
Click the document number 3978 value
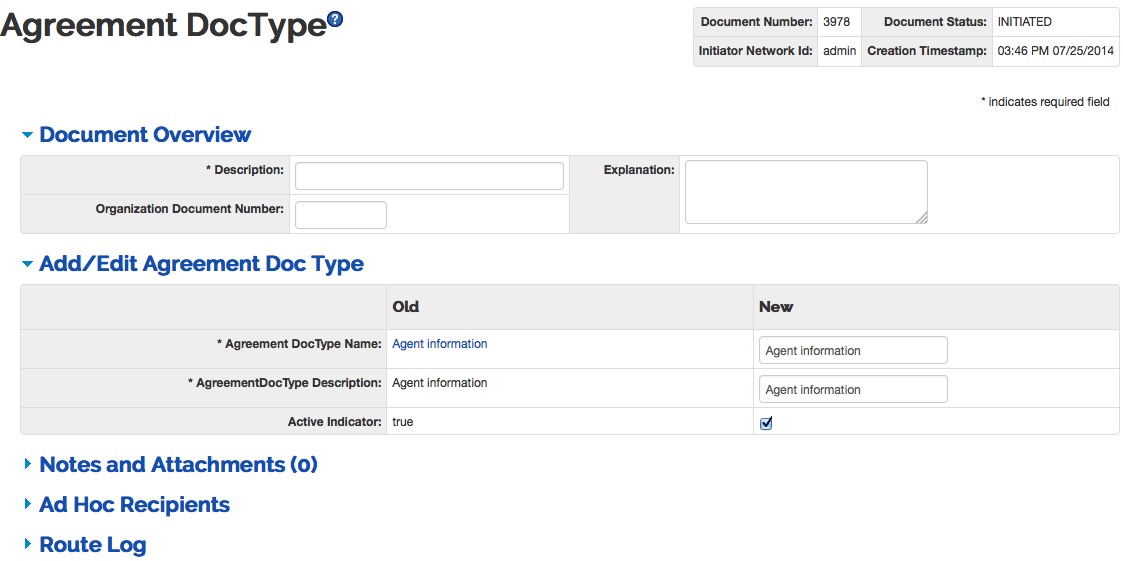pyautogui.click(x=836, y=22)
